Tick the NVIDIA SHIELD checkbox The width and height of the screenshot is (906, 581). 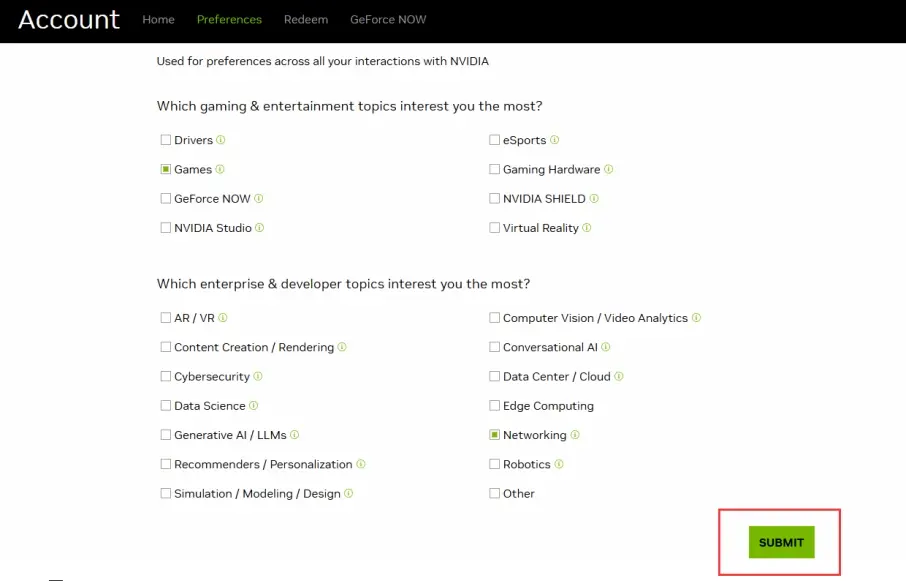coord(495,199)
